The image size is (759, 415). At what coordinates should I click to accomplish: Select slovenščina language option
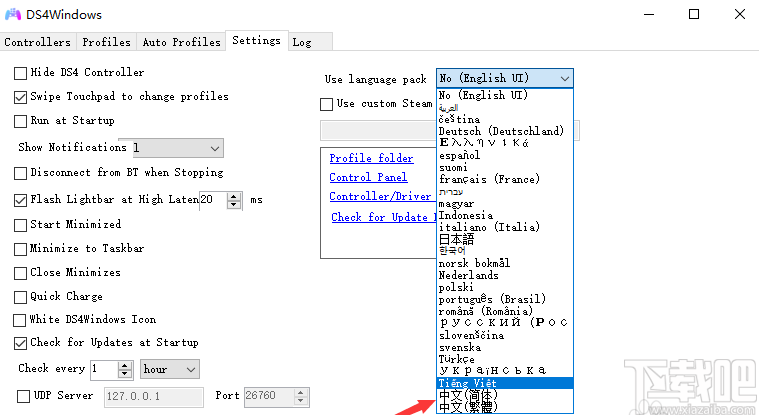click(x=505, y=335)
